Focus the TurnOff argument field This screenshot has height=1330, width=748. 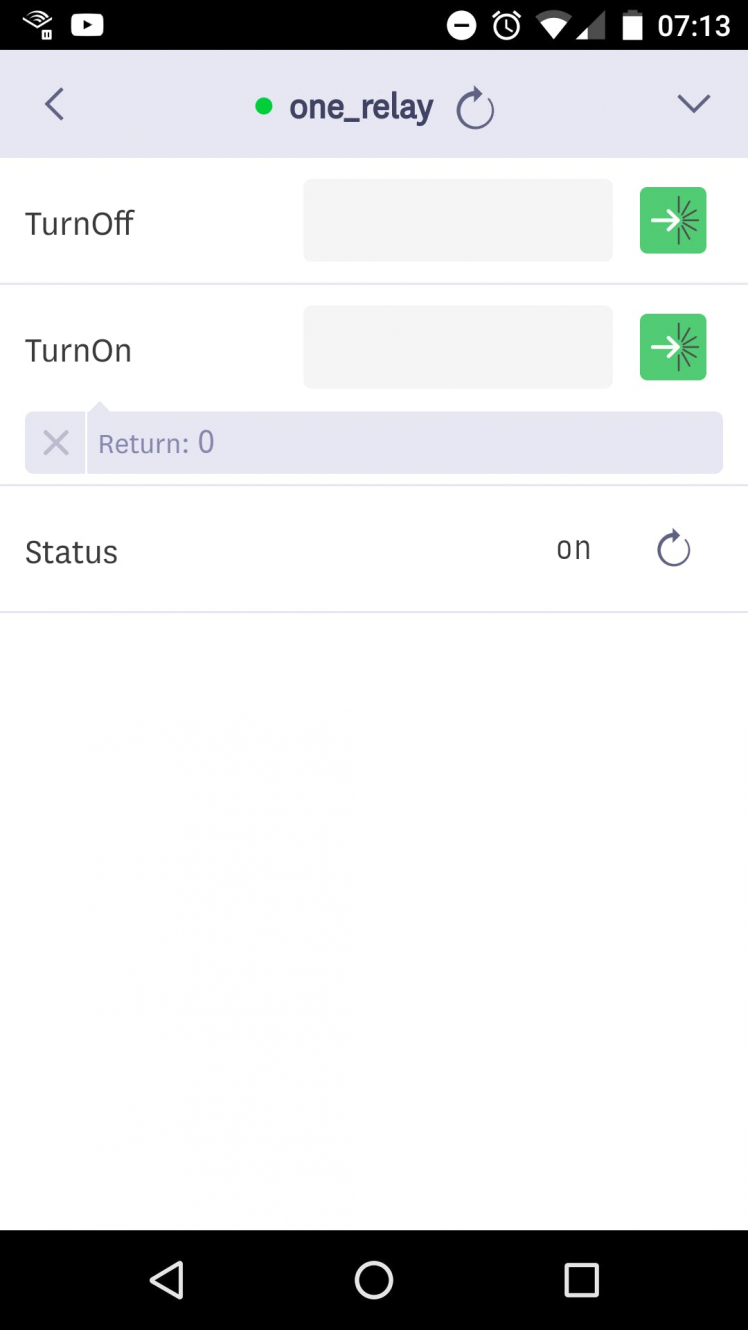(458, 220)
